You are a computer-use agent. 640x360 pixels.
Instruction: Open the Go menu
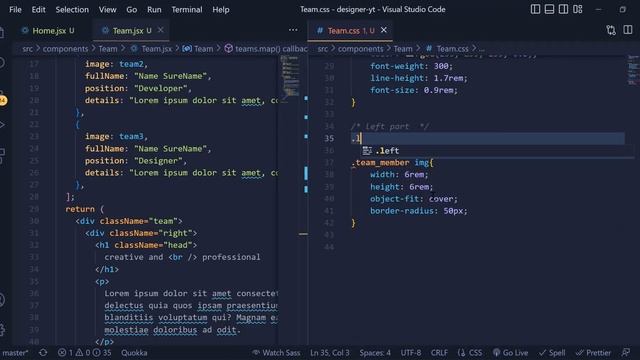[x=131, y=9]
